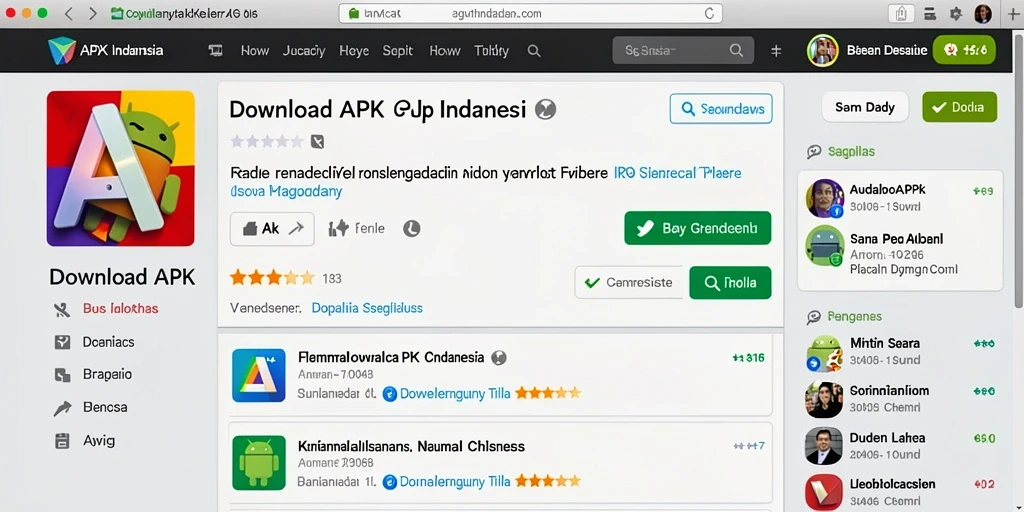
Task: Click the Dcaniacs sidebar icon
Action: click(62, 342)
